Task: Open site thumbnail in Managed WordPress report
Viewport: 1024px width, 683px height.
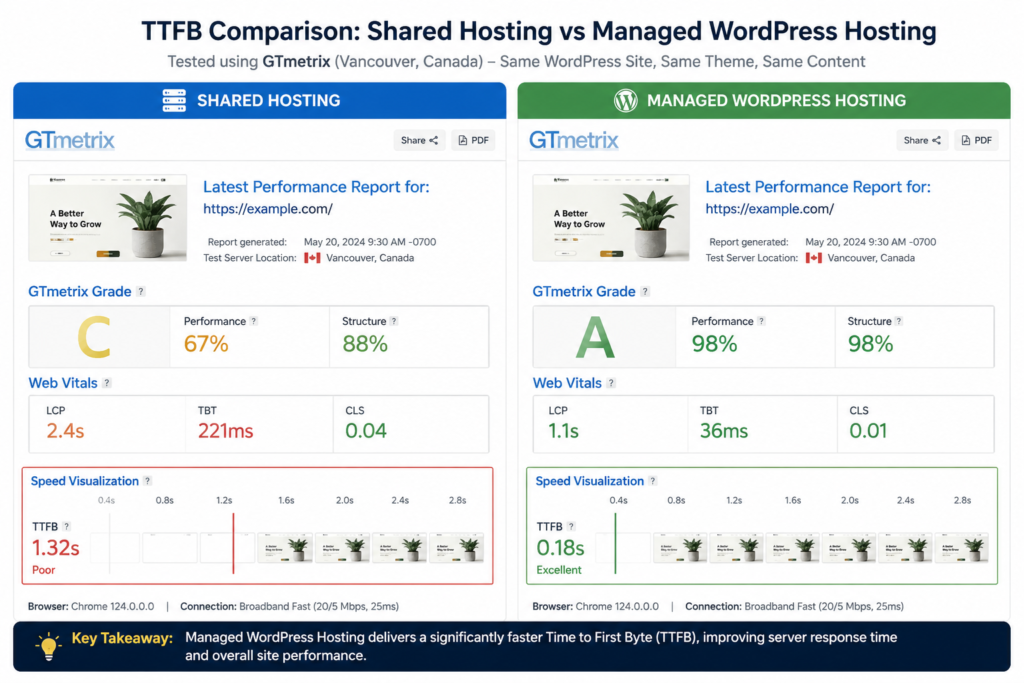Action: [x=611, y=217]
